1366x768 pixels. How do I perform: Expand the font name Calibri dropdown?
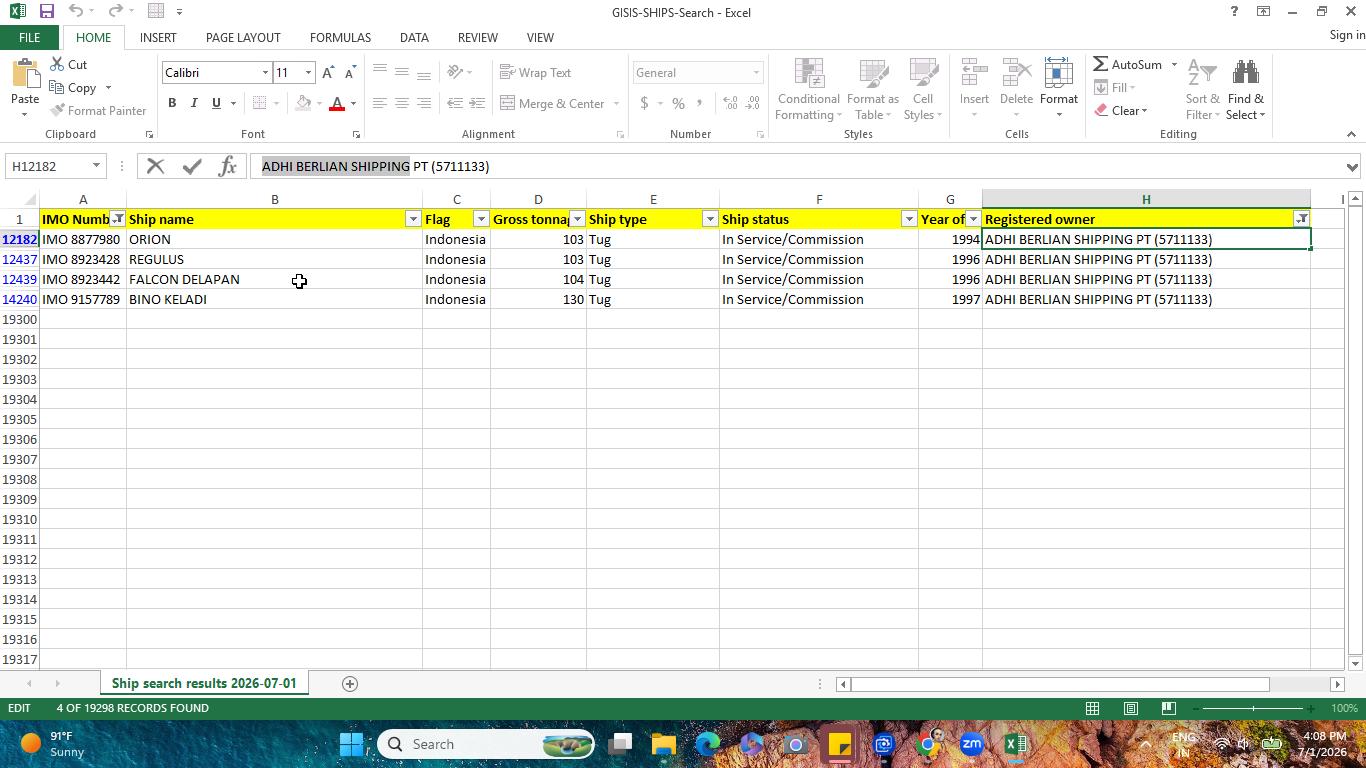pos(265,72)
